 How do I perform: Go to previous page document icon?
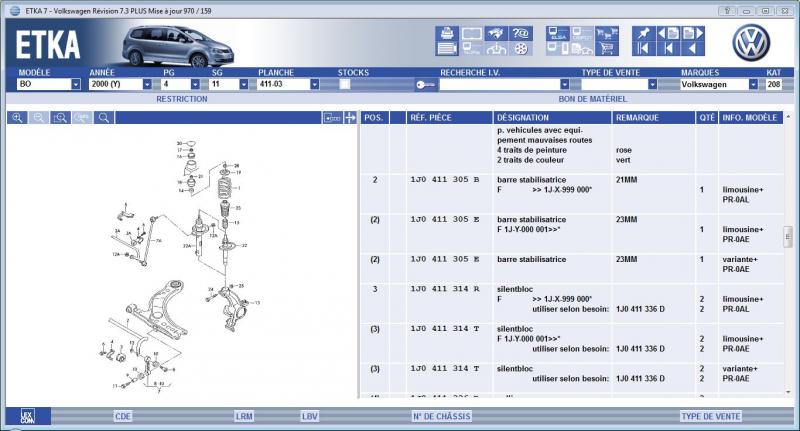[x=668, y=33]
